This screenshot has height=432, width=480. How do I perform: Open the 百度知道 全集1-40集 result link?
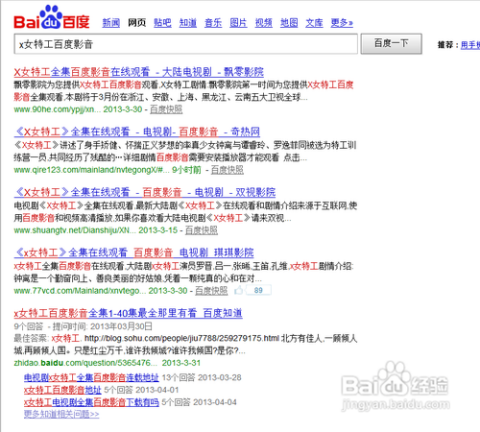tap(128, 313)
